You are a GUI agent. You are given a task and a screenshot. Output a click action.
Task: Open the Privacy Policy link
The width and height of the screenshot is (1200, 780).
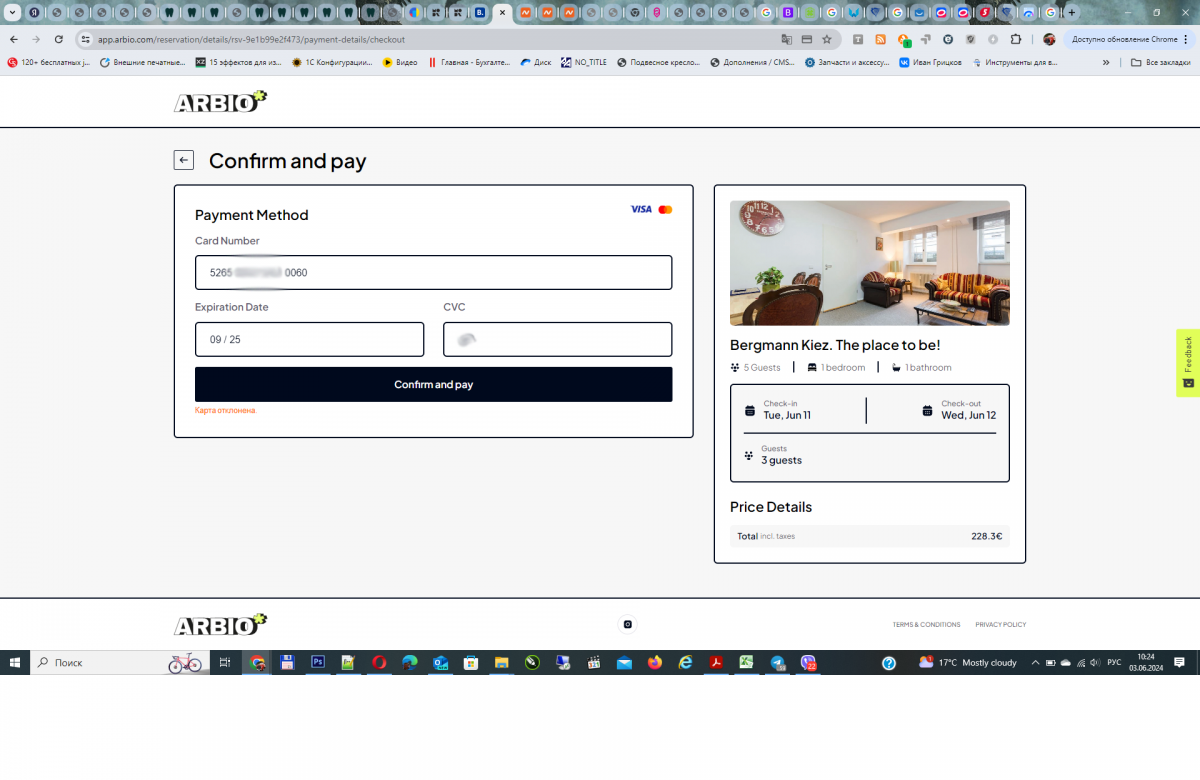pyautogui.click(x=1000, y=624)
